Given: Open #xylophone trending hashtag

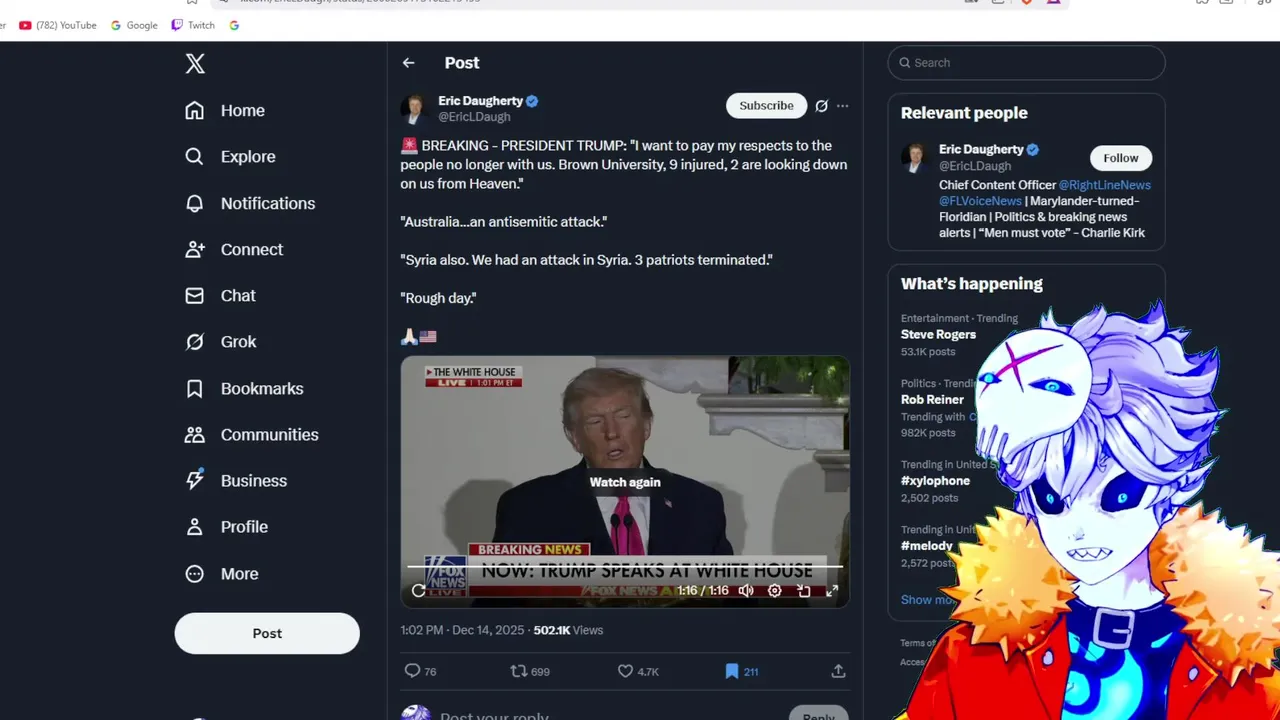Looking at the screenshot, I should coord(935,481).
